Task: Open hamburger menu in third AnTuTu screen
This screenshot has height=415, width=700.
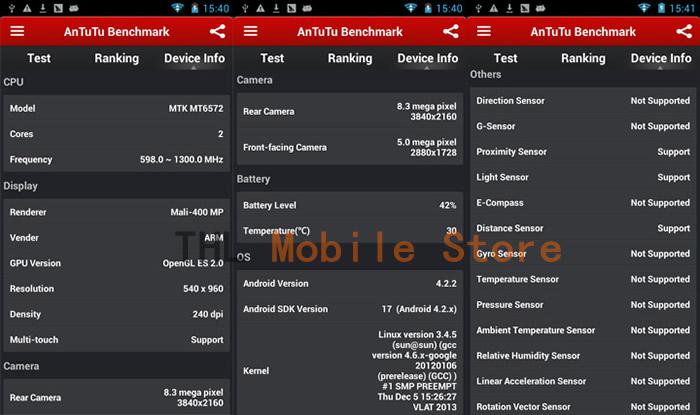Action: pyautogui.click(x=484, y=31)
